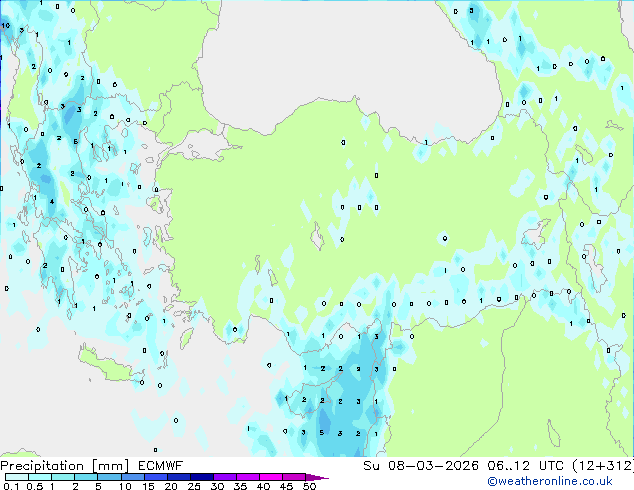Click the 25–30 mm dark navy legend swatch
634x490 pixels.
point(201,477)
